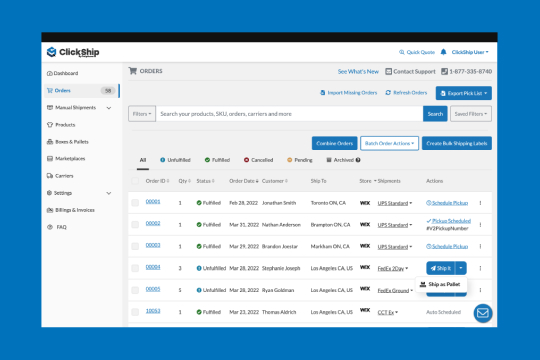Check the box for order 00004
This screenshot has width=540, height=360.
point(135,268)
